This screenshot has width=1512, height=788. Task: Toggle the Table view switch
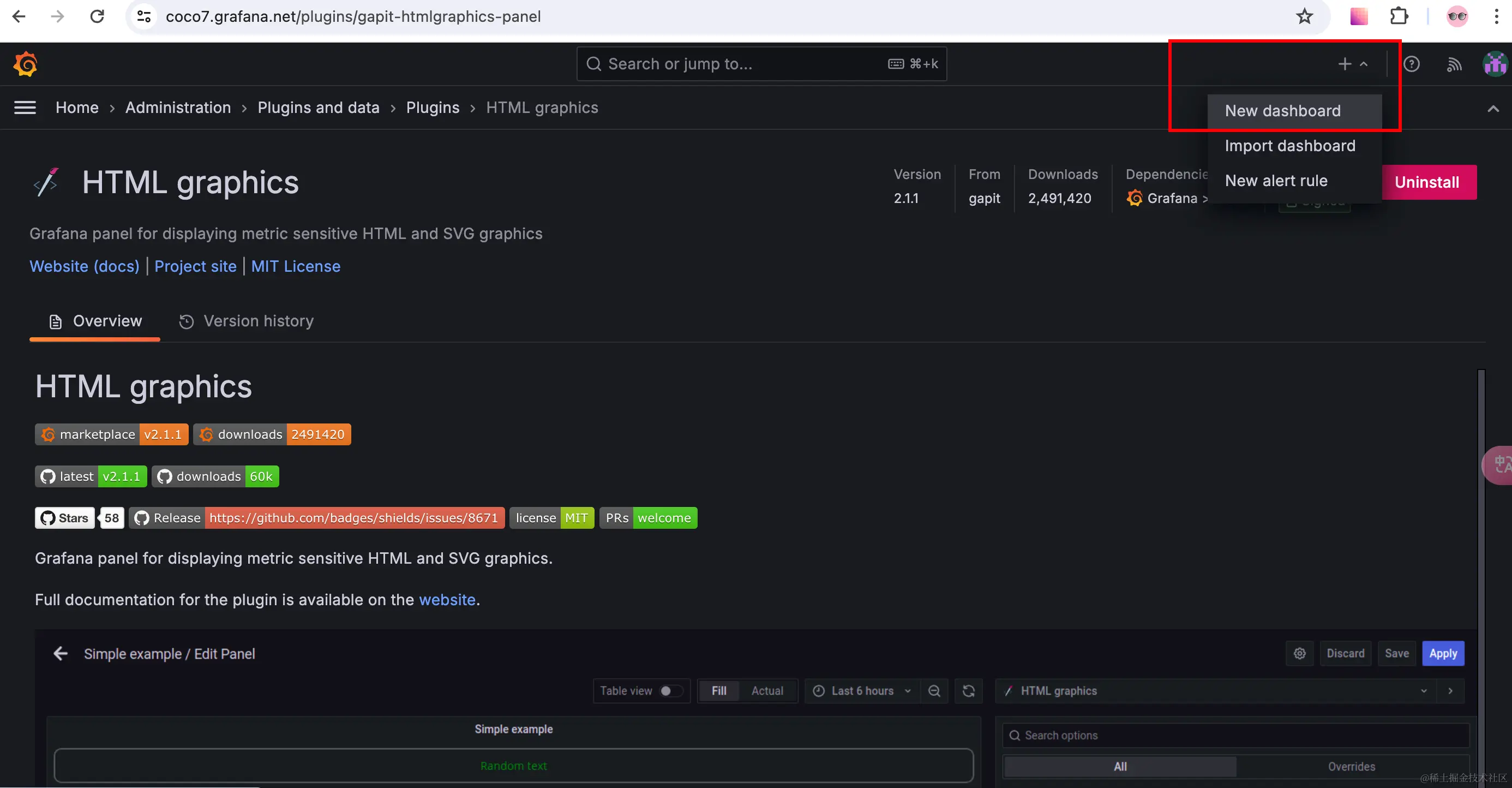(671, 691)
